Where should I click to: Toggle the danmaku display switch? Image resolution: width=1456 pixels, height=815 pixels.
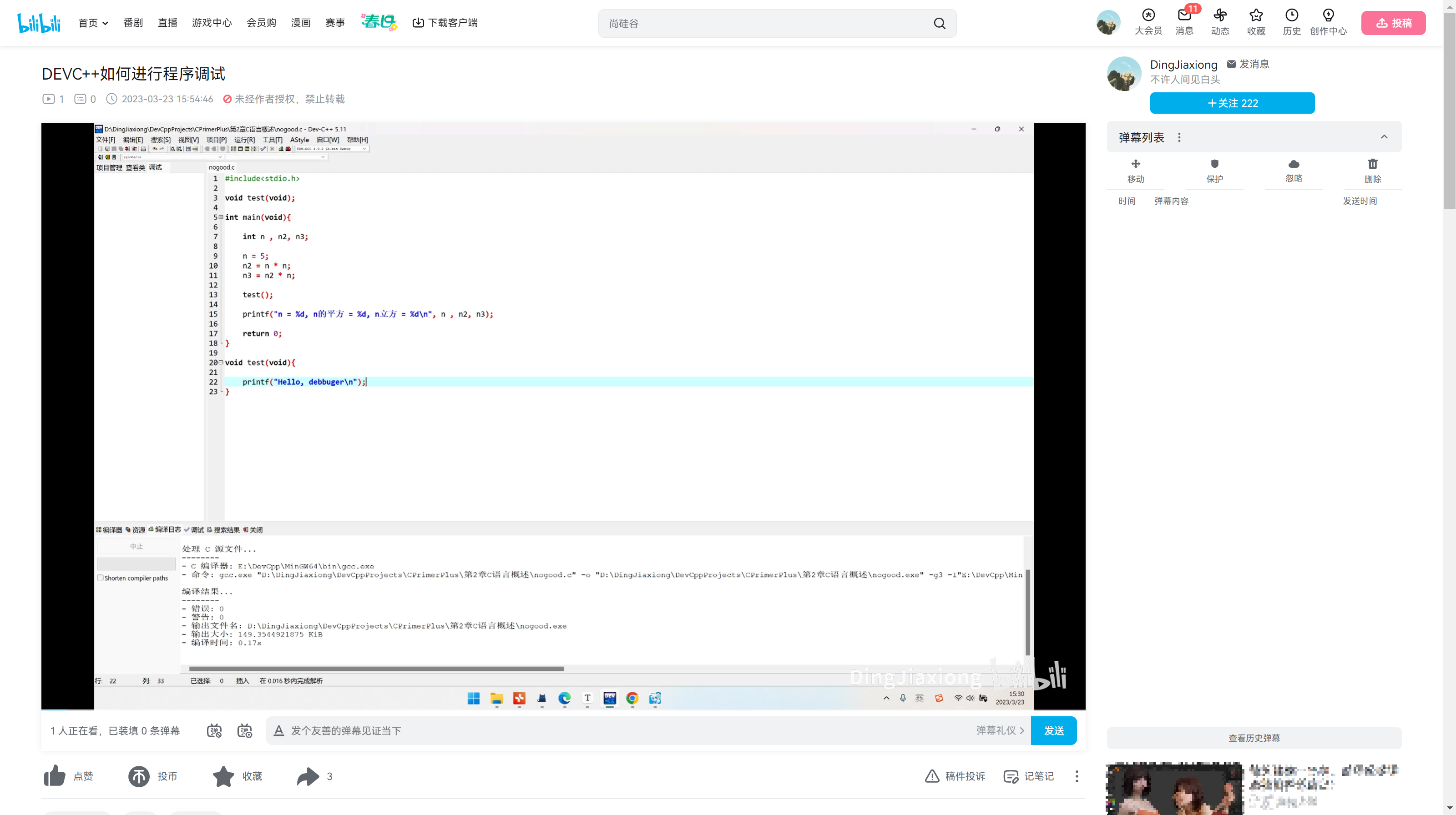pyautogui.click(x=214, y=731)
